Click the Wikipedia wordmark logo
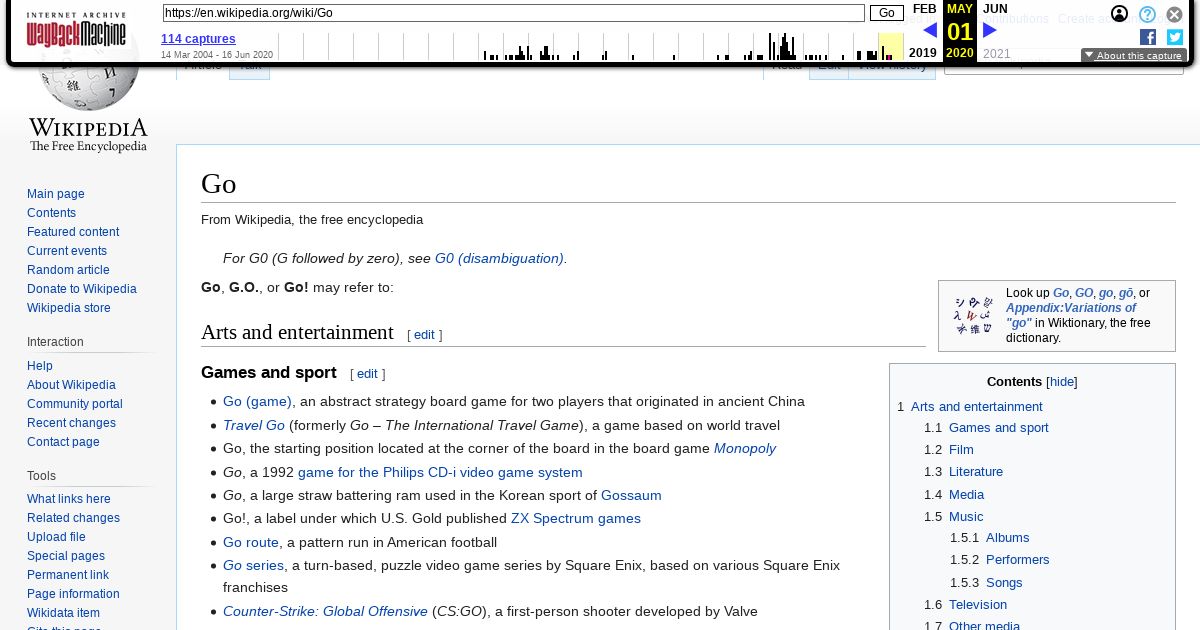 (x=88, y=134)
